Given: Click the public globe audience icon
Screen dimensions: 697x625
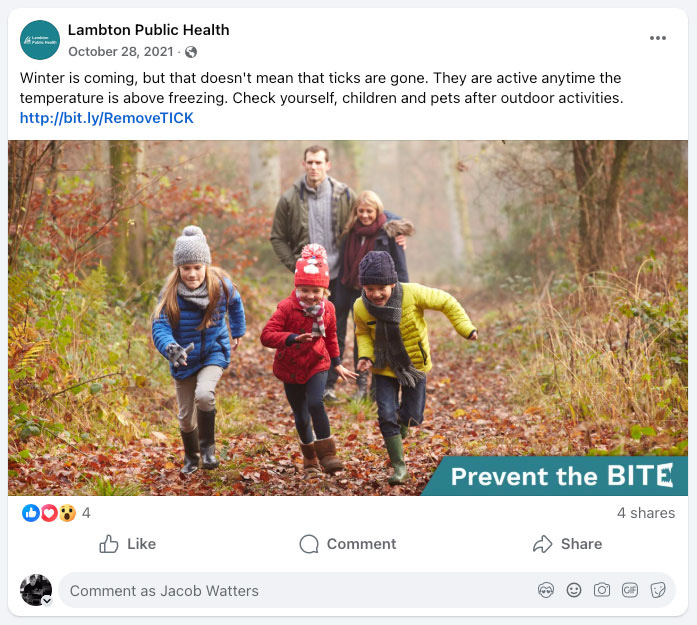Looking at the screenshot, I should point(191,52).
